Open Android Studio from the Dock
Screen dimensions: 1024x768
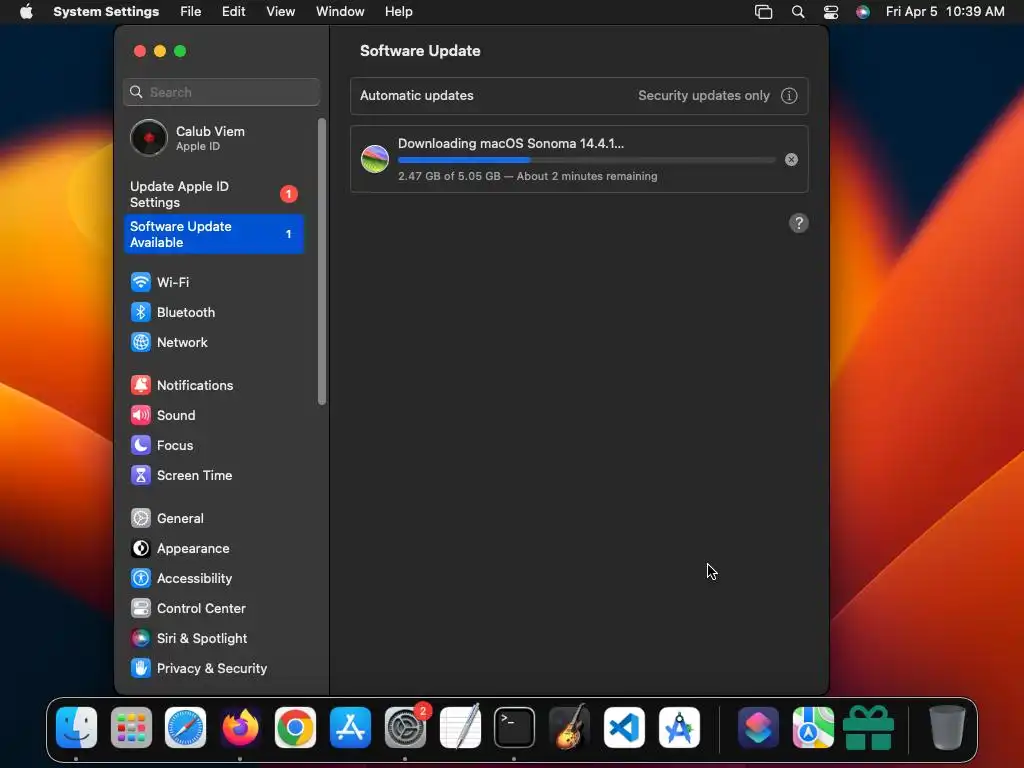point(679,727)
